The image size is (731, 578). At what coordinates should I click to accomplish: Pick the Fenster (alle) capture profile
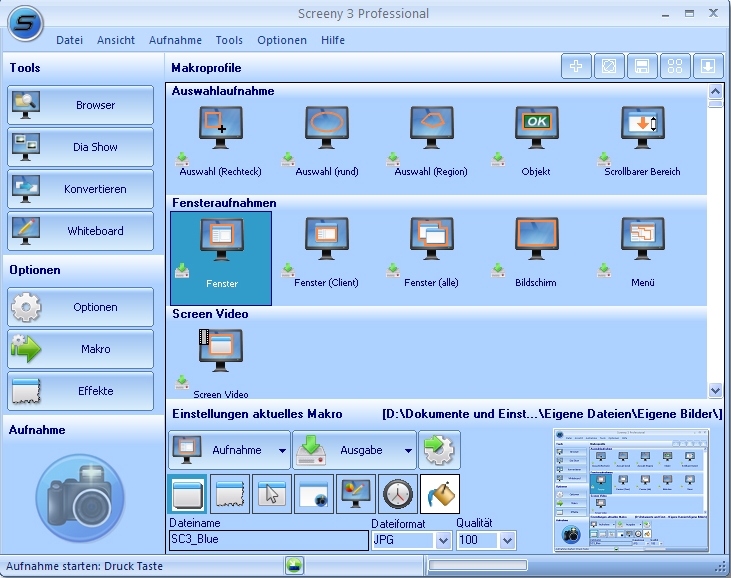coord(431,252)
